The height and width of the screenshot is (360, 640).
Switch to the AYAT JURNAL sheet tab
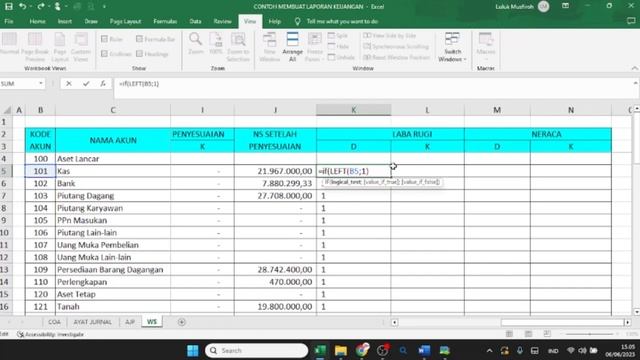(92, 322)
